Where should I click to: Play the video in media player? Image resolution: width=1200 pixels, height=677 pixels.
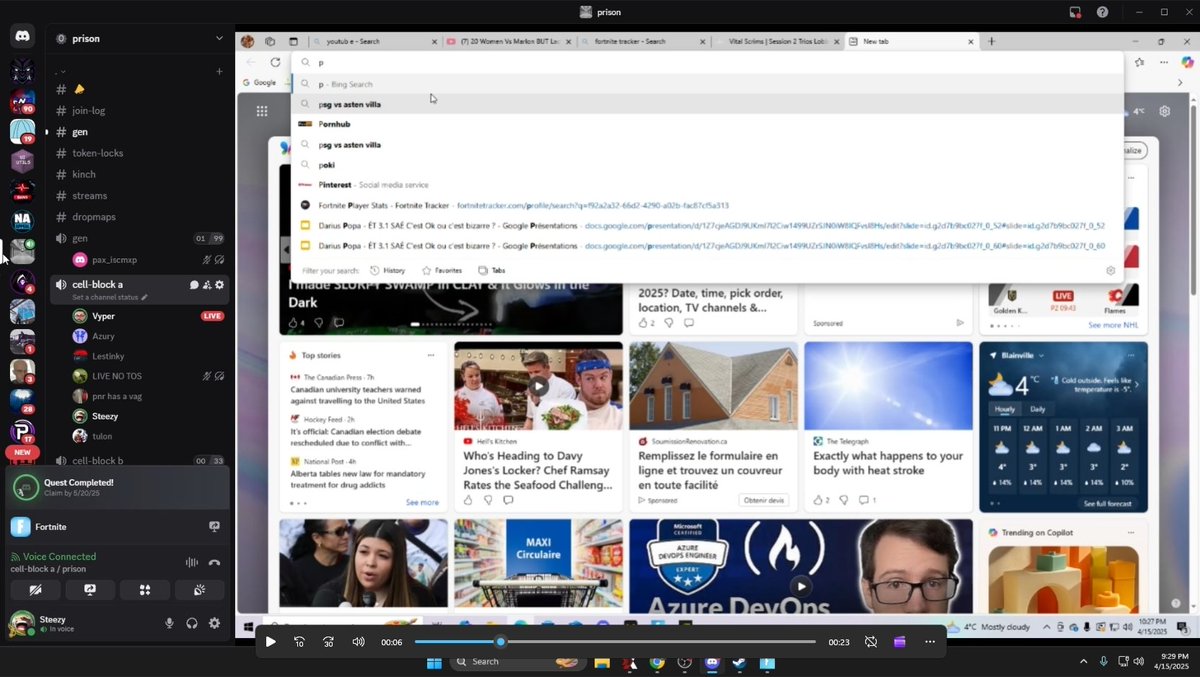270,642
